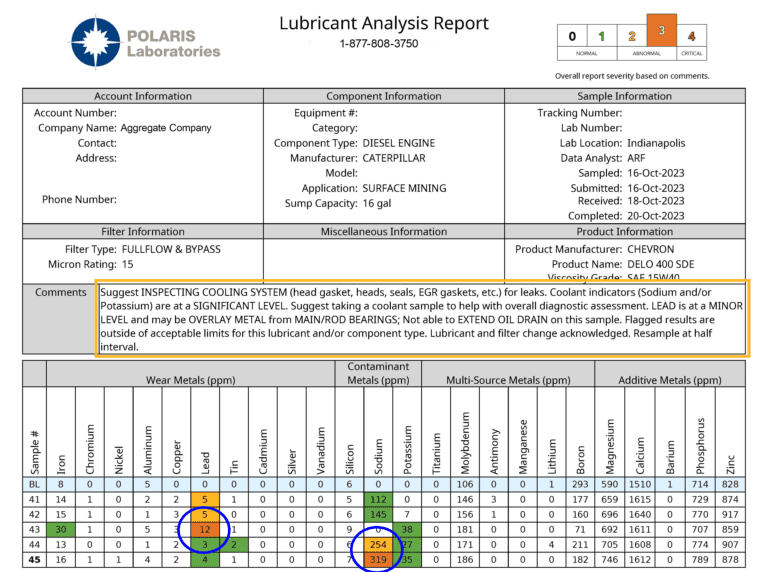This screenshot has width=768, height=572.
Task: Click the highlighted orange severity 3 box
Action: pos(662,30)
